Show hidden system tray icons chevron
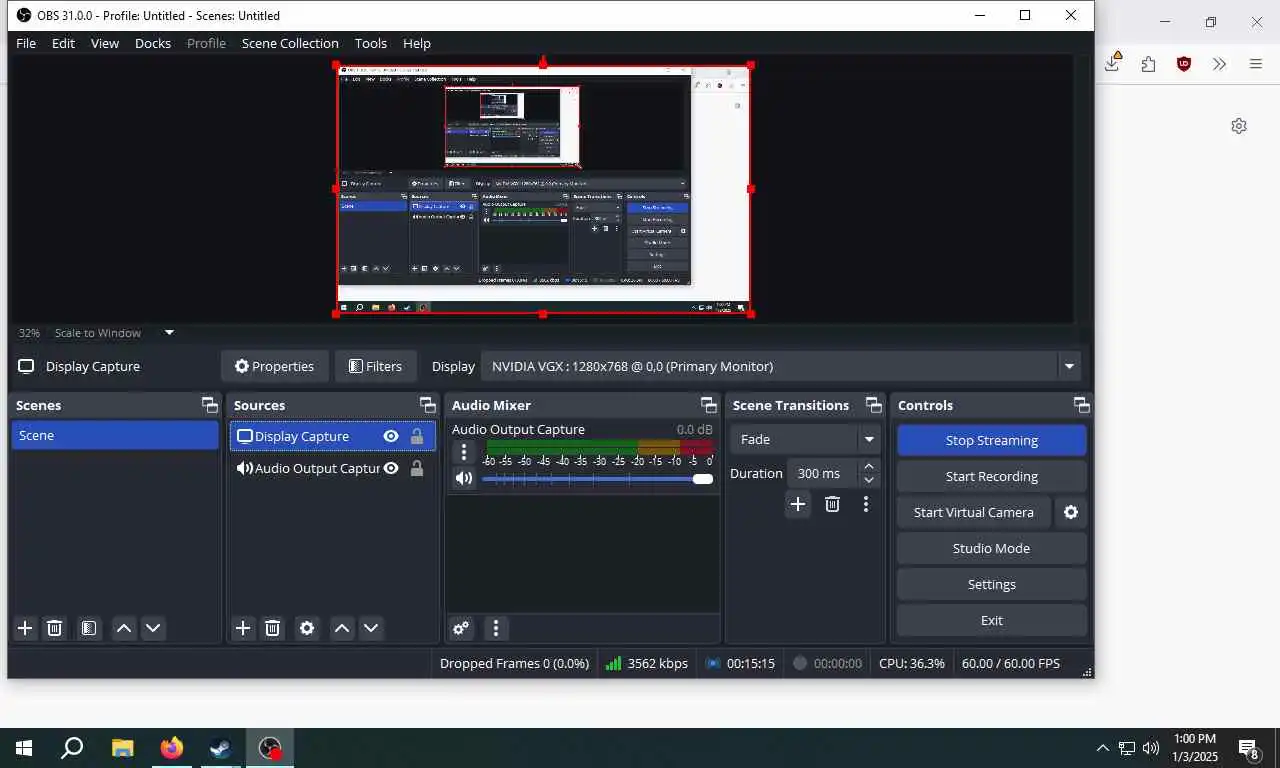Image resolution: width=1280 pixels, height=768 pixels. click(x=1102, y=748)
